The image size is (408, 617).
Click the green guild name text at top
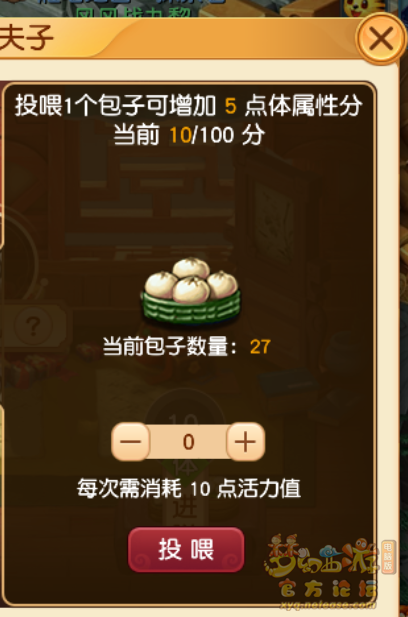coord(134,13)
